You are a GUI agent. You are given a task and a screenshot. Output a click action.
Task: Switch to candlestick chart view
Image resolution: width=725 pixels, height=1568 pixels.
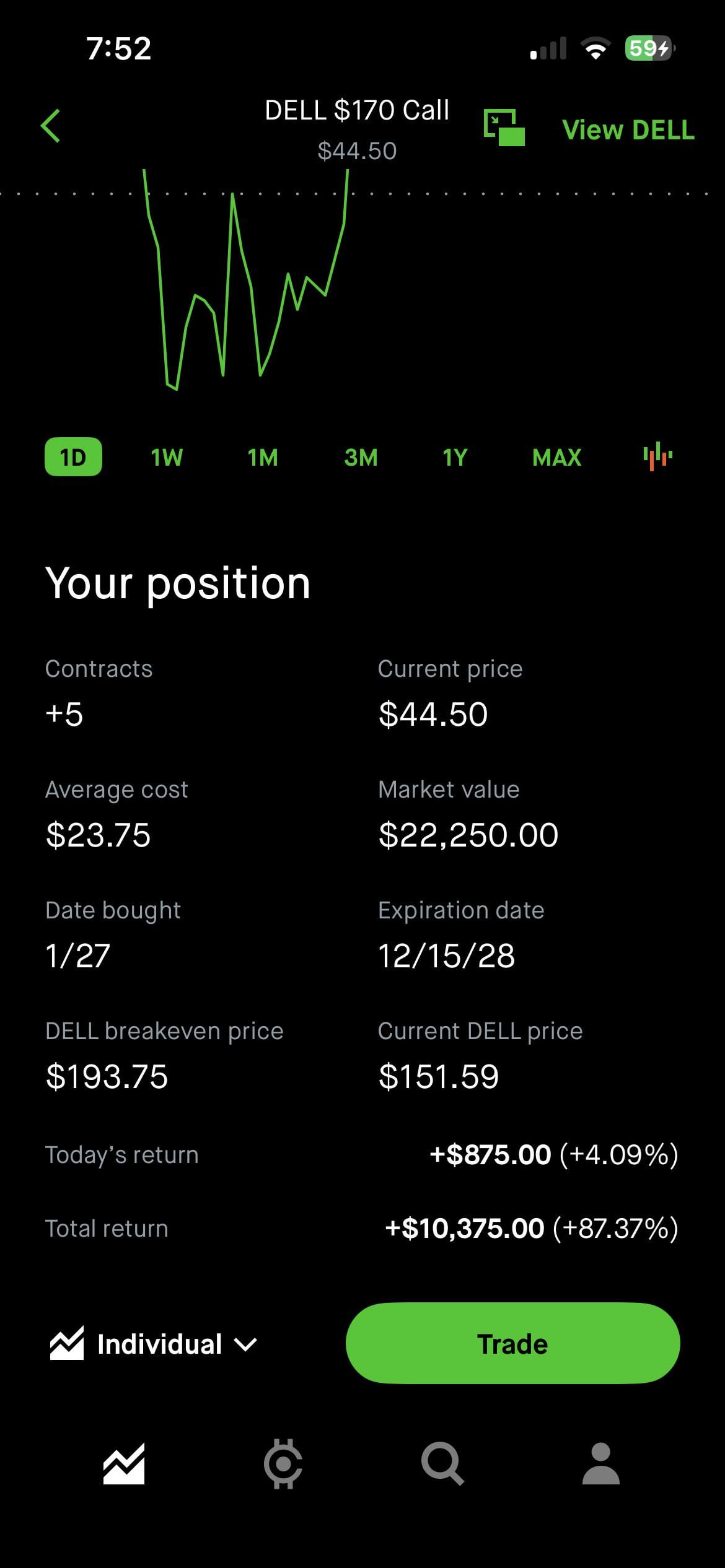coord(657,457)
